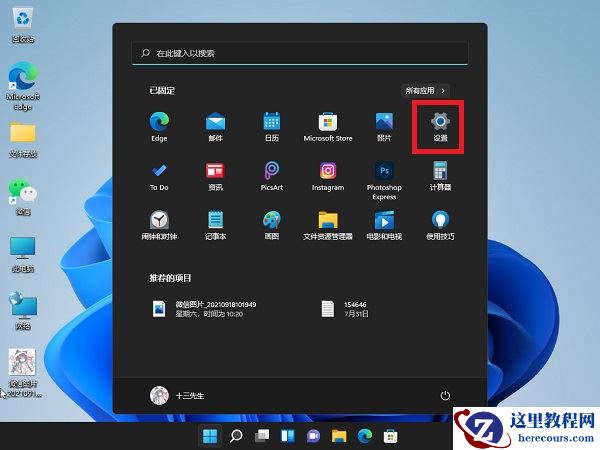The height and width of the screenshot is (450, 600).
Task: Select the WeChat (微信) desktop shortcut
Action: [x=23, y=197]
